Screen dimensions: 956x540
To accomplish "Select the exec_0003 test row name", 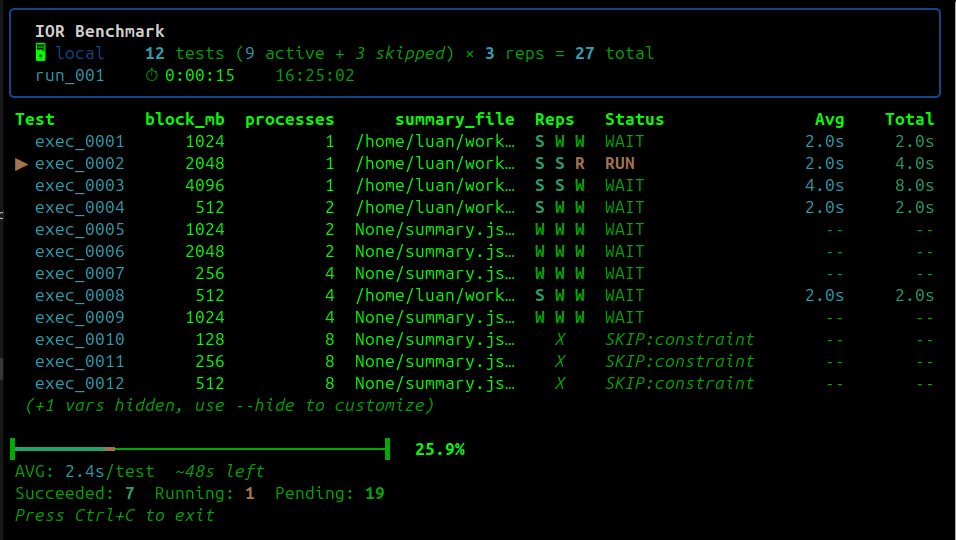I will click(x=79, y=185).
